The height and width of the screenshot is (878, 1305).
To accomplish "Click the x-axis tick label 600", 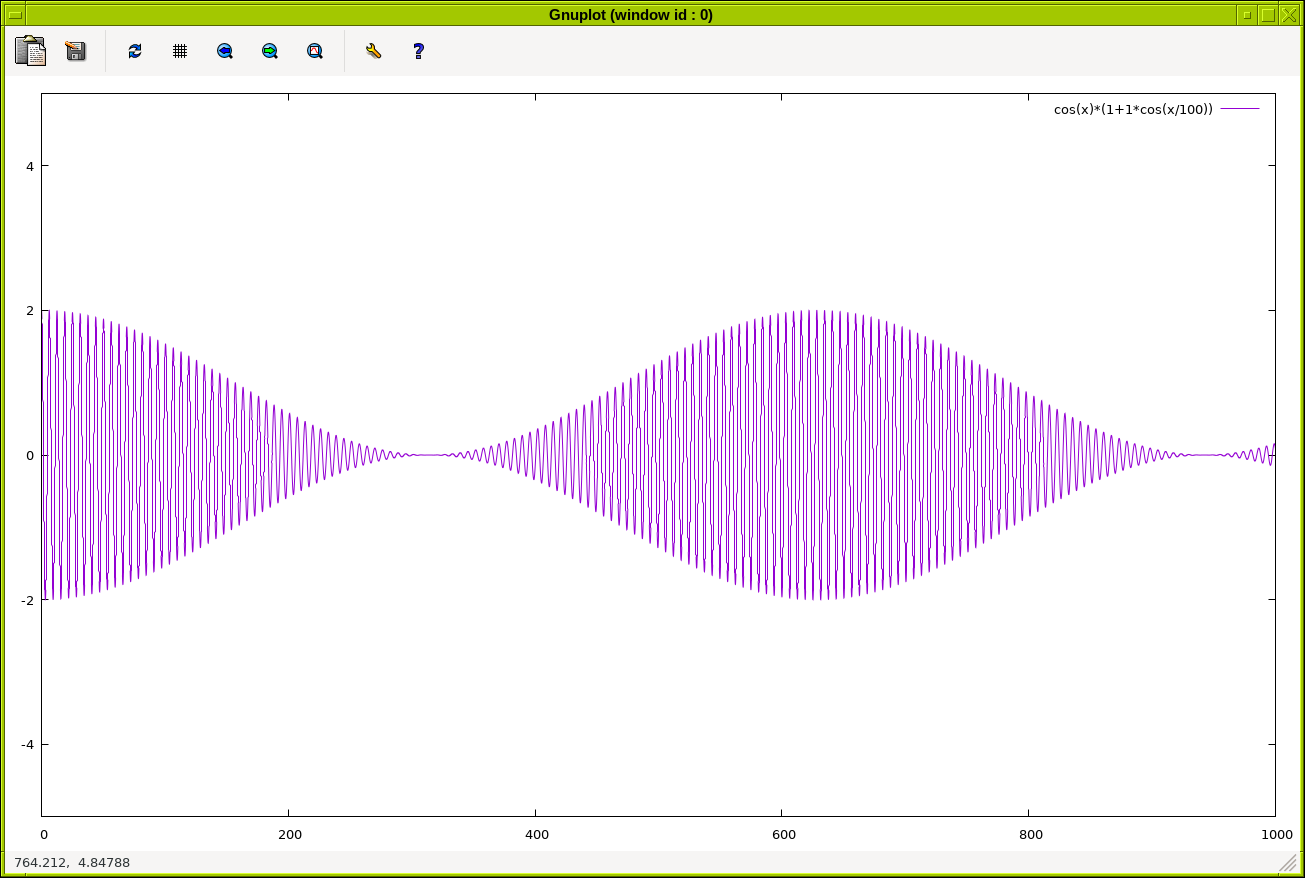I will coord(783,835).
